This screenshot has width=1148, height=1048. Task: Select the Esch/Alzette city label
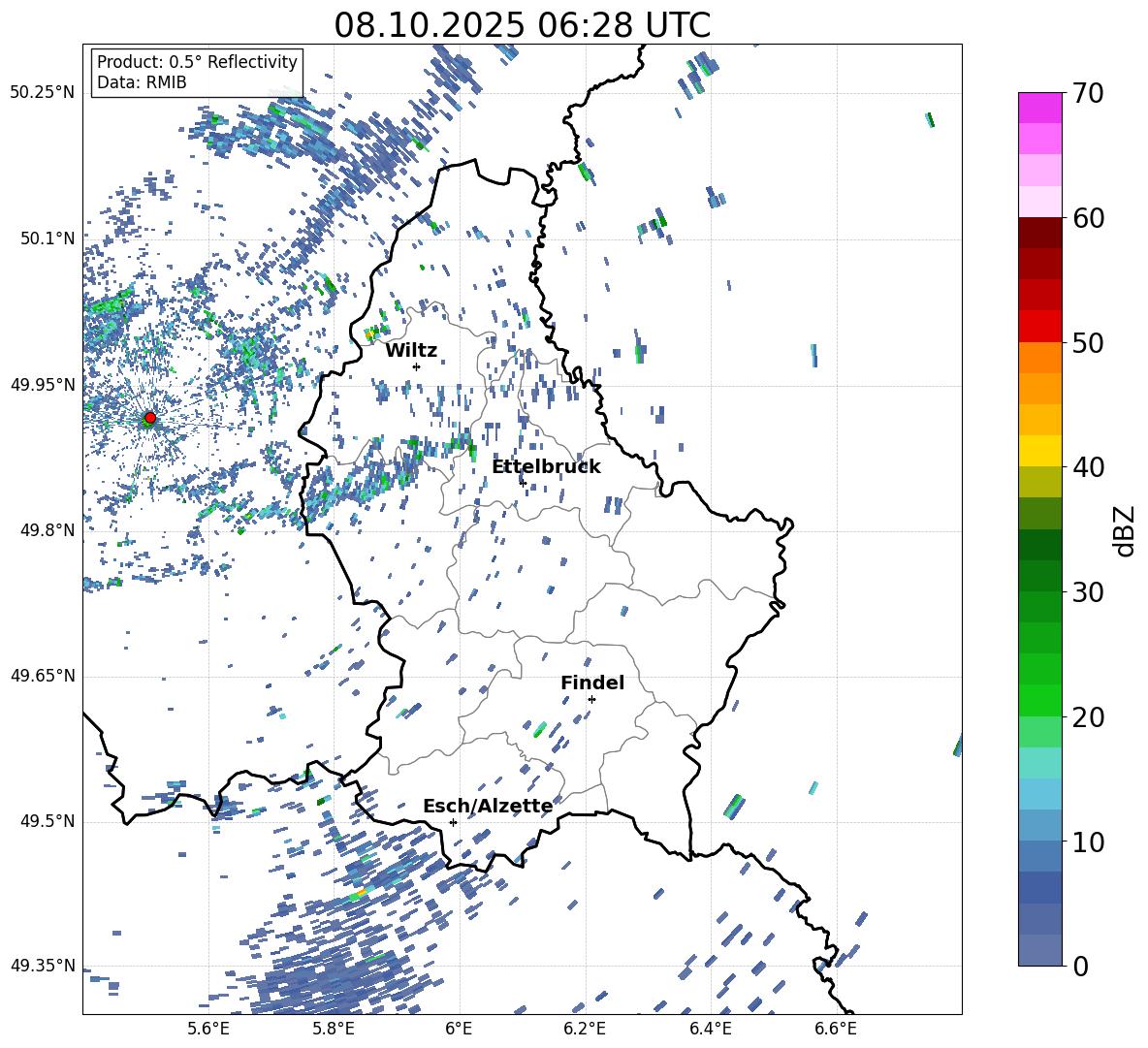(x=488, y=807)
